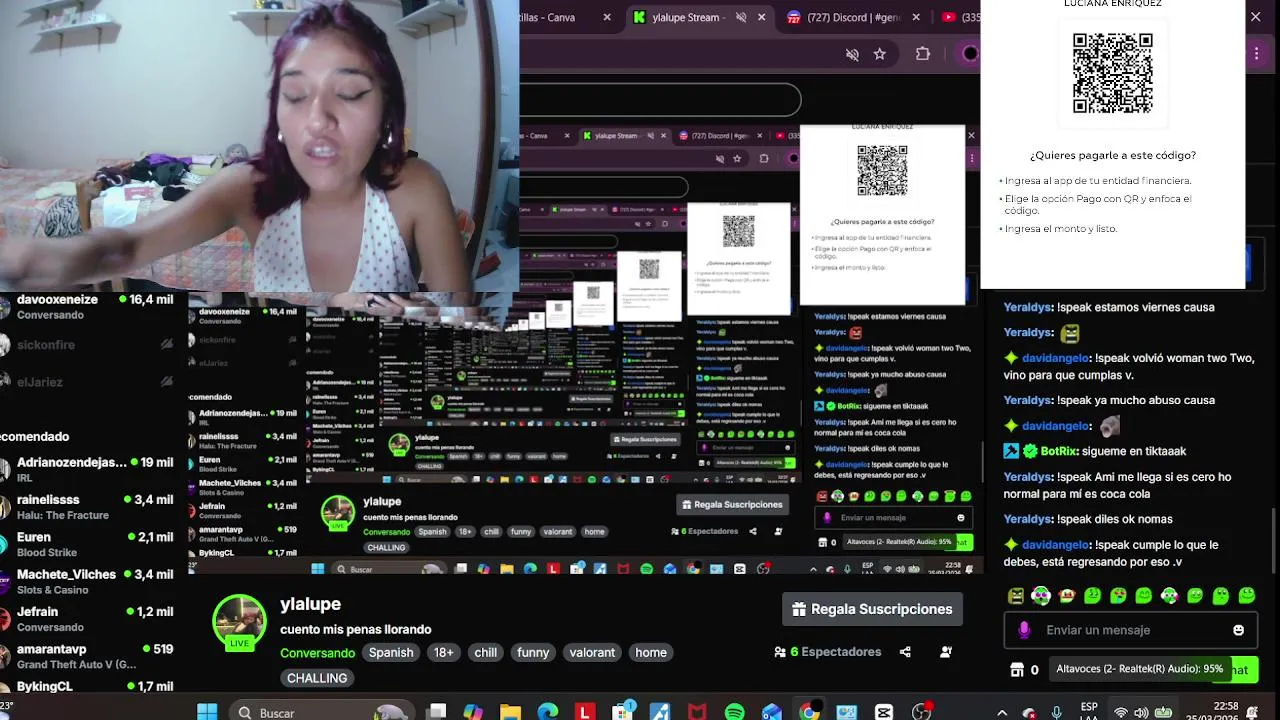Pick the headphones quick emote
1280x720 pixels.
(1041, 596)
